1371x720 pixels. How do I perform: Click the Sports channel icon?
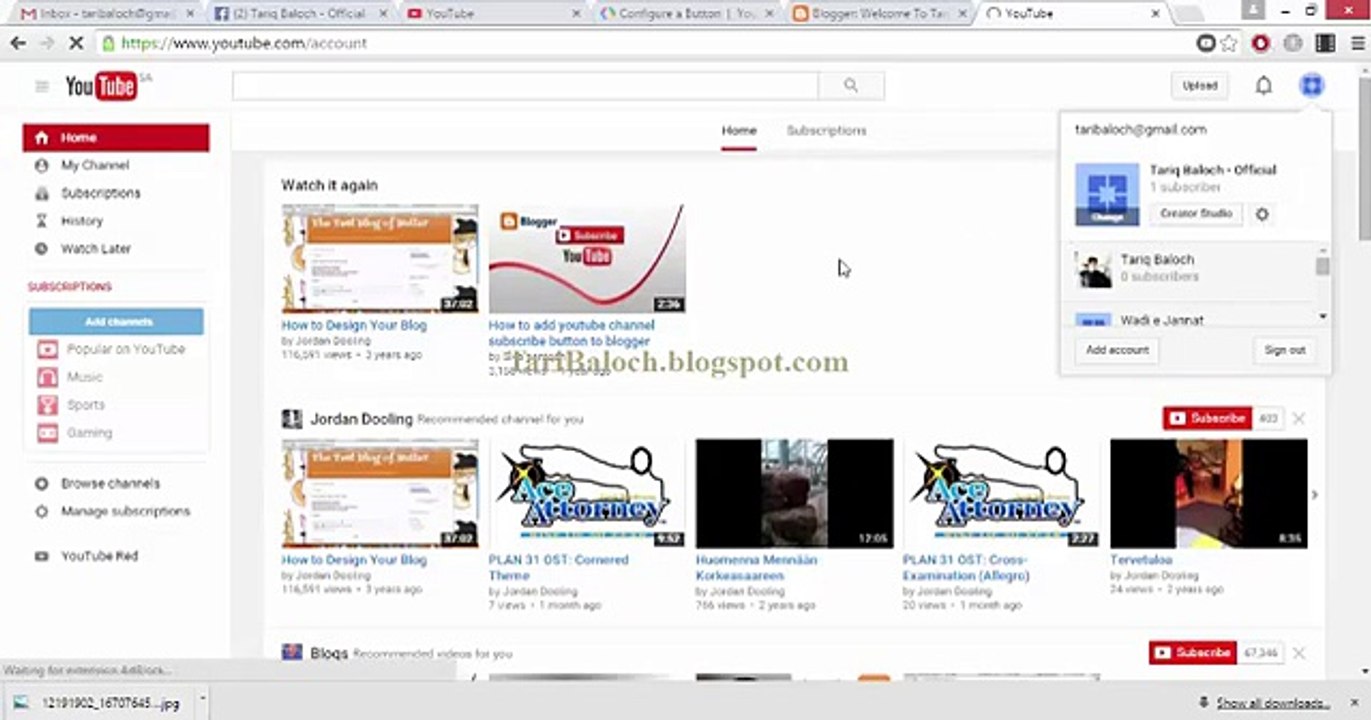point(47,405)
